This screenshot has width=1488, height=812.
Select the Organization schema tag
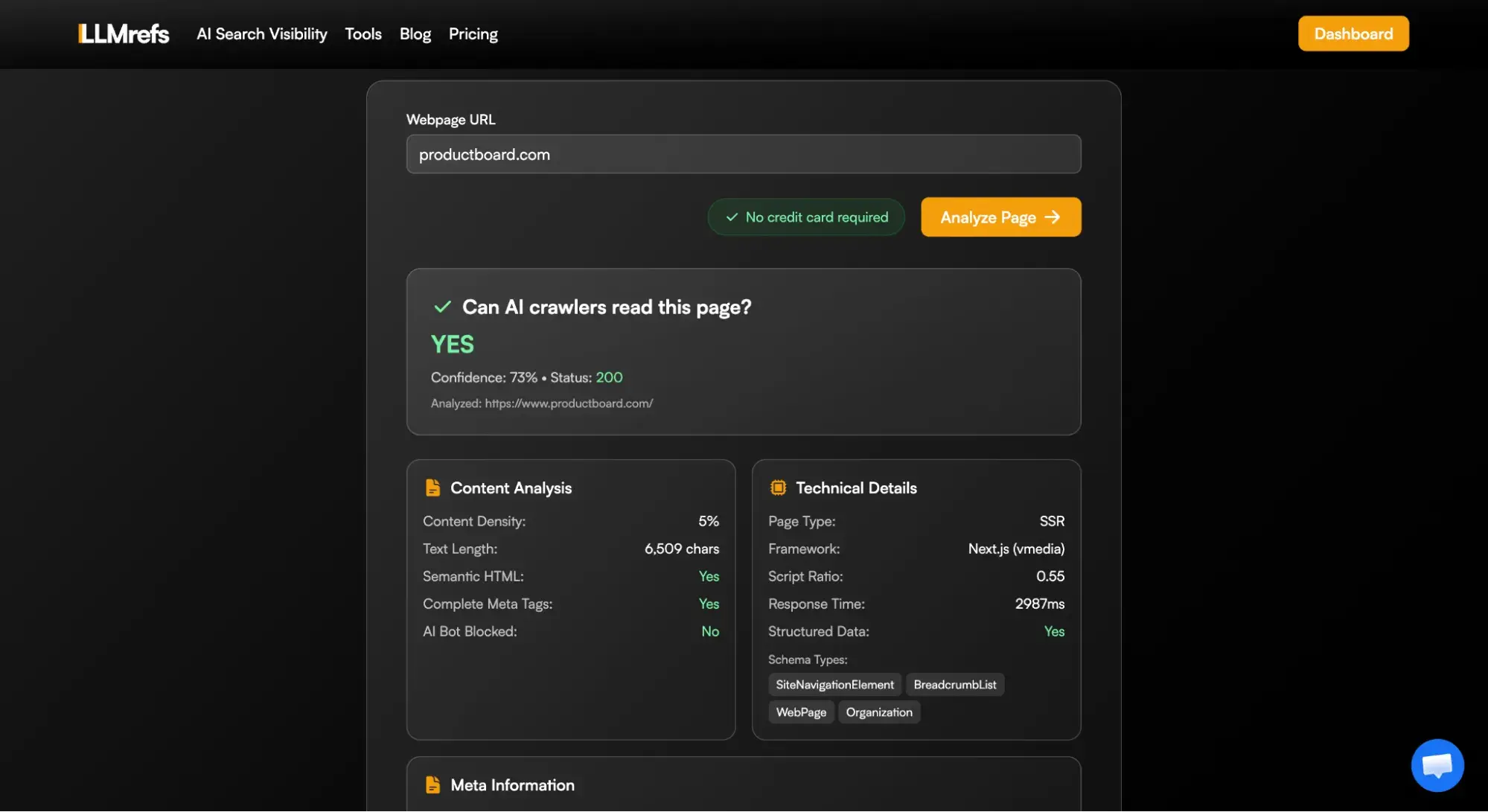(878, 712)
